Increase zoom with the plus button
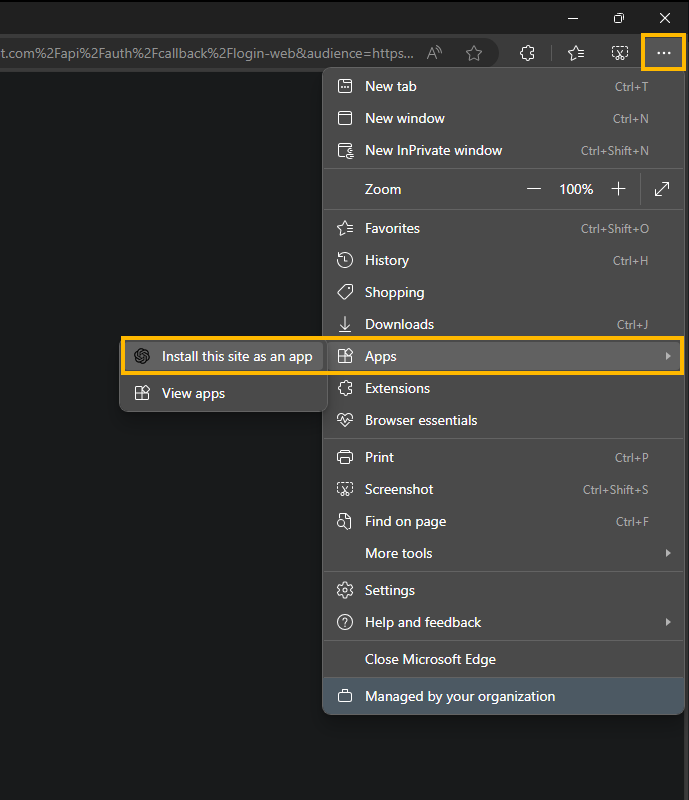The width and height of the screenshot is (689, 800). pos(619,189)
